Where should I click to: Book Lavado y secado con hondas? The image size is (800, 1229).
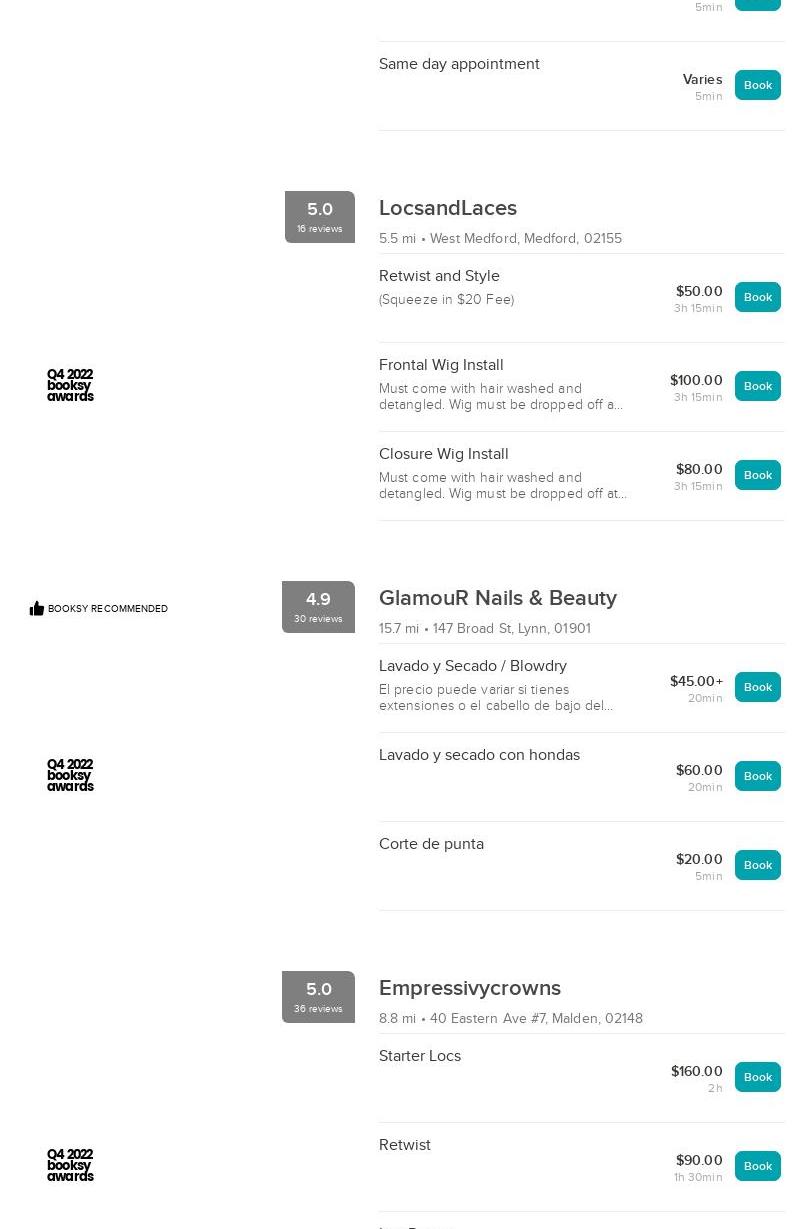(x=757, y=776)
